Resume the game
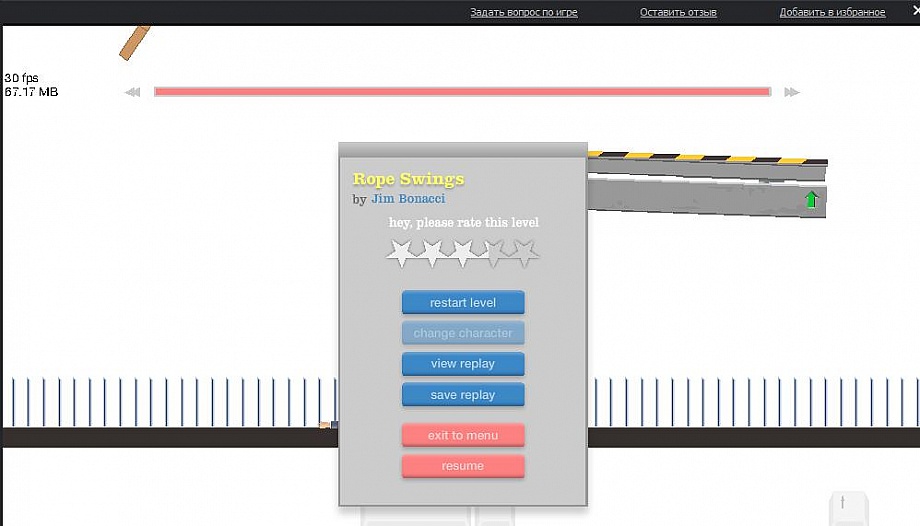The image size is (920, 526). 463,466
